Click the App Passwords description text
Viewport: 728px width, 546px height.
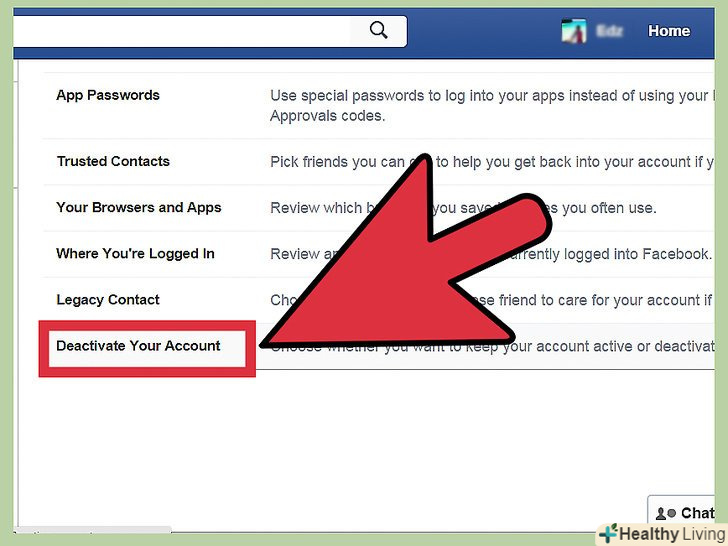point(492,105)
